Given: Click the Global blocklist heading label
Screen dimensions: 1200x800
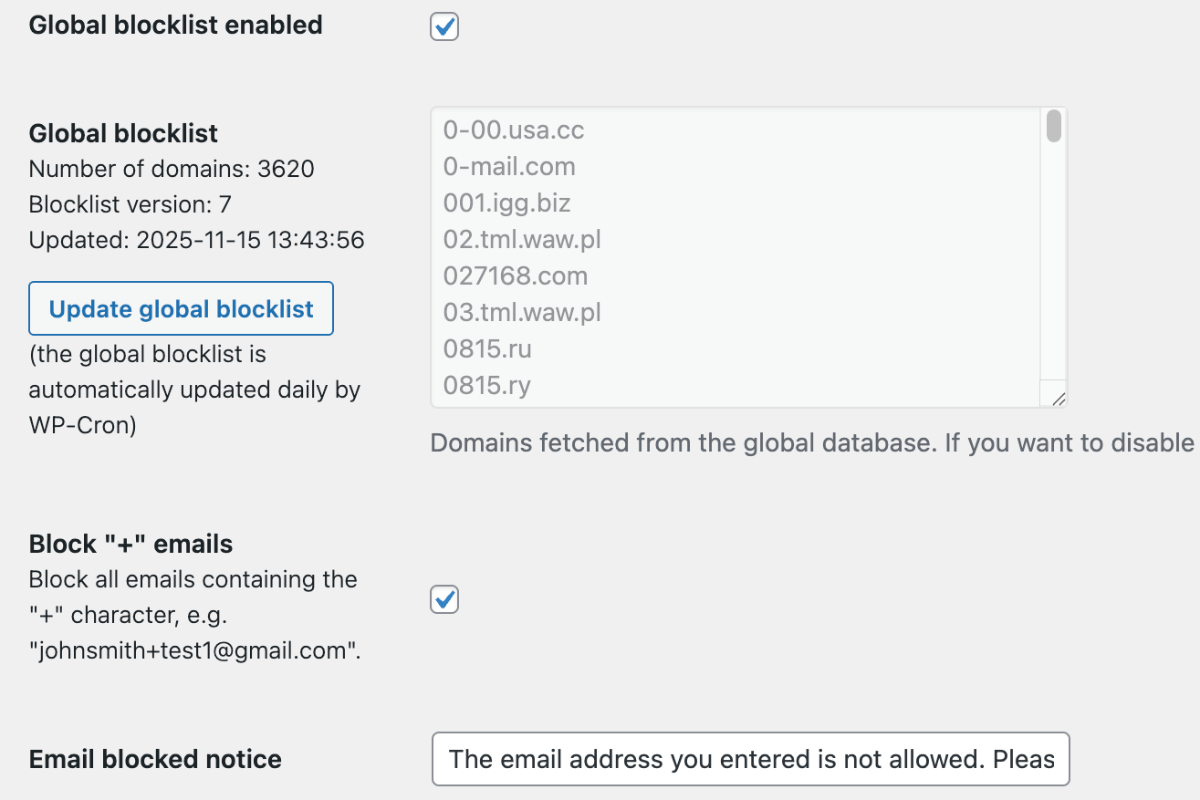Looking at the screenshot, I should pyautogui.click(x=122, y=133).
